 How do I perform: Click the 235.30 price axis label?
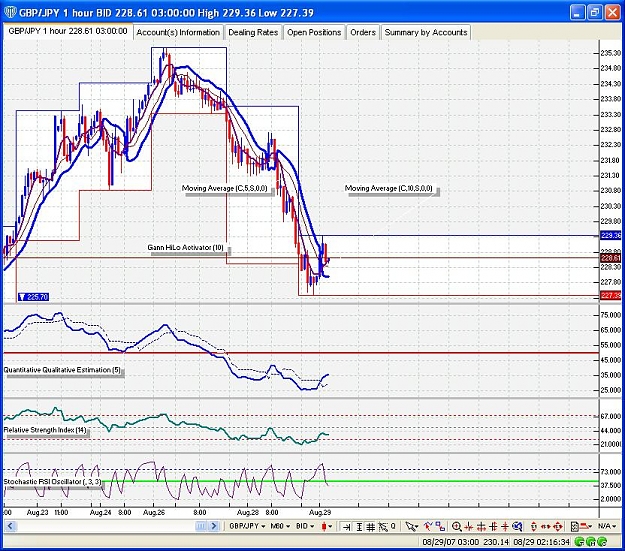pos(611,53)
